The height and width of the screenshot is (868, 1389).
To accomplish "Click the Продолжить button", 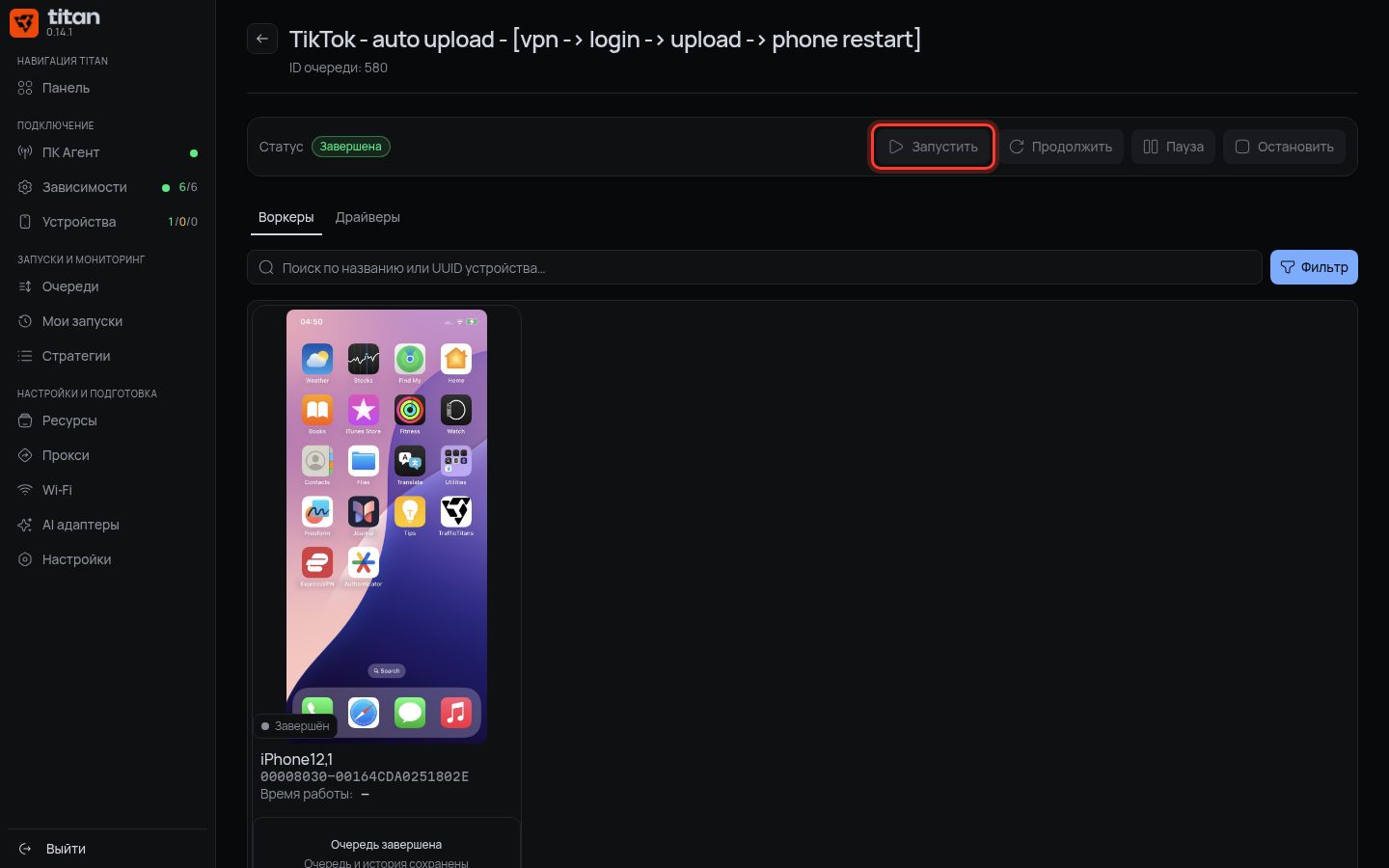I will 1060,147.
